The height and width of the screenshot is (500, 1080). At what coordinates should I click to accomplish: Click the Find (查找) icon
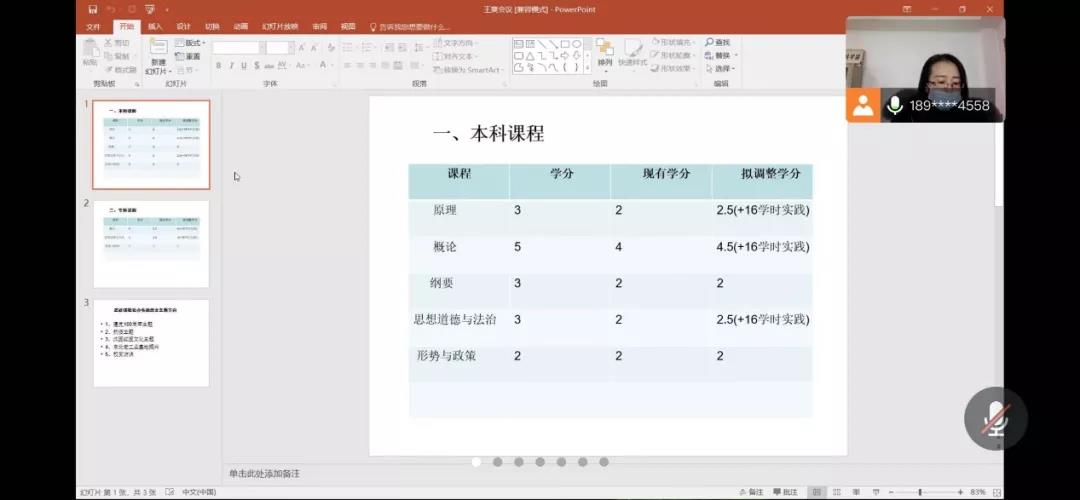tap(717, 43)
